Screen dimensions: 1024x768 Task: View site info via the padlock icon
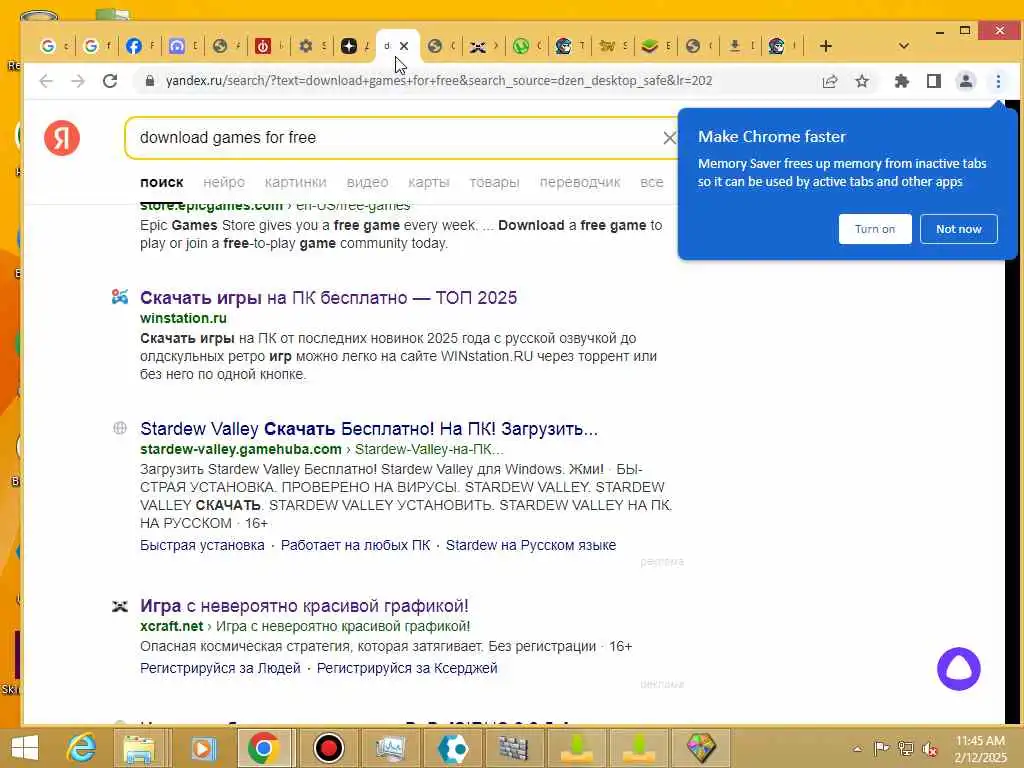coord(150,81)
